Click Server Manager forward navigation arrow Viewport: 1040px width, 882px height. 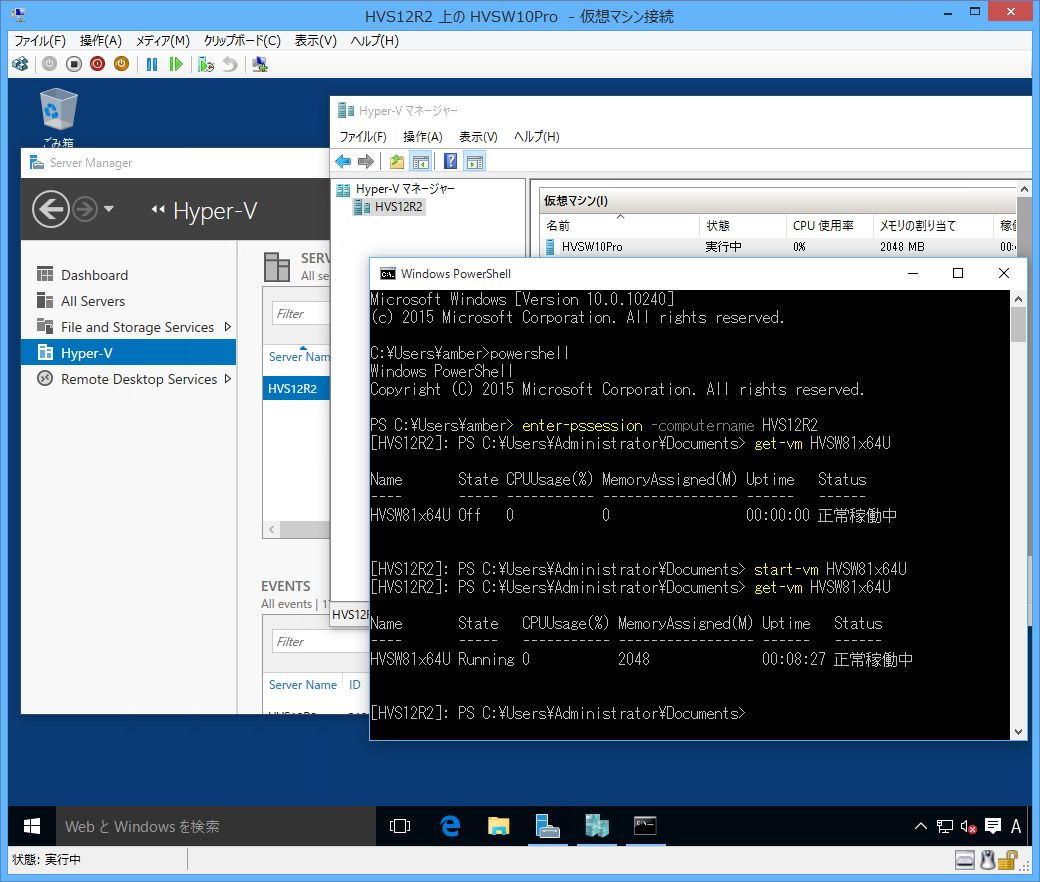(x=84, y=210)
